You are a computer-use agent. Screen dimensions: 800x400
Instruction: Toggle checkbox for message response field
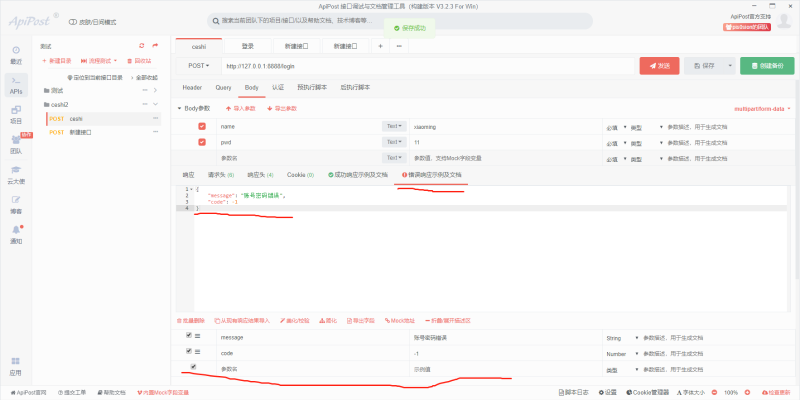pos(189,335)
